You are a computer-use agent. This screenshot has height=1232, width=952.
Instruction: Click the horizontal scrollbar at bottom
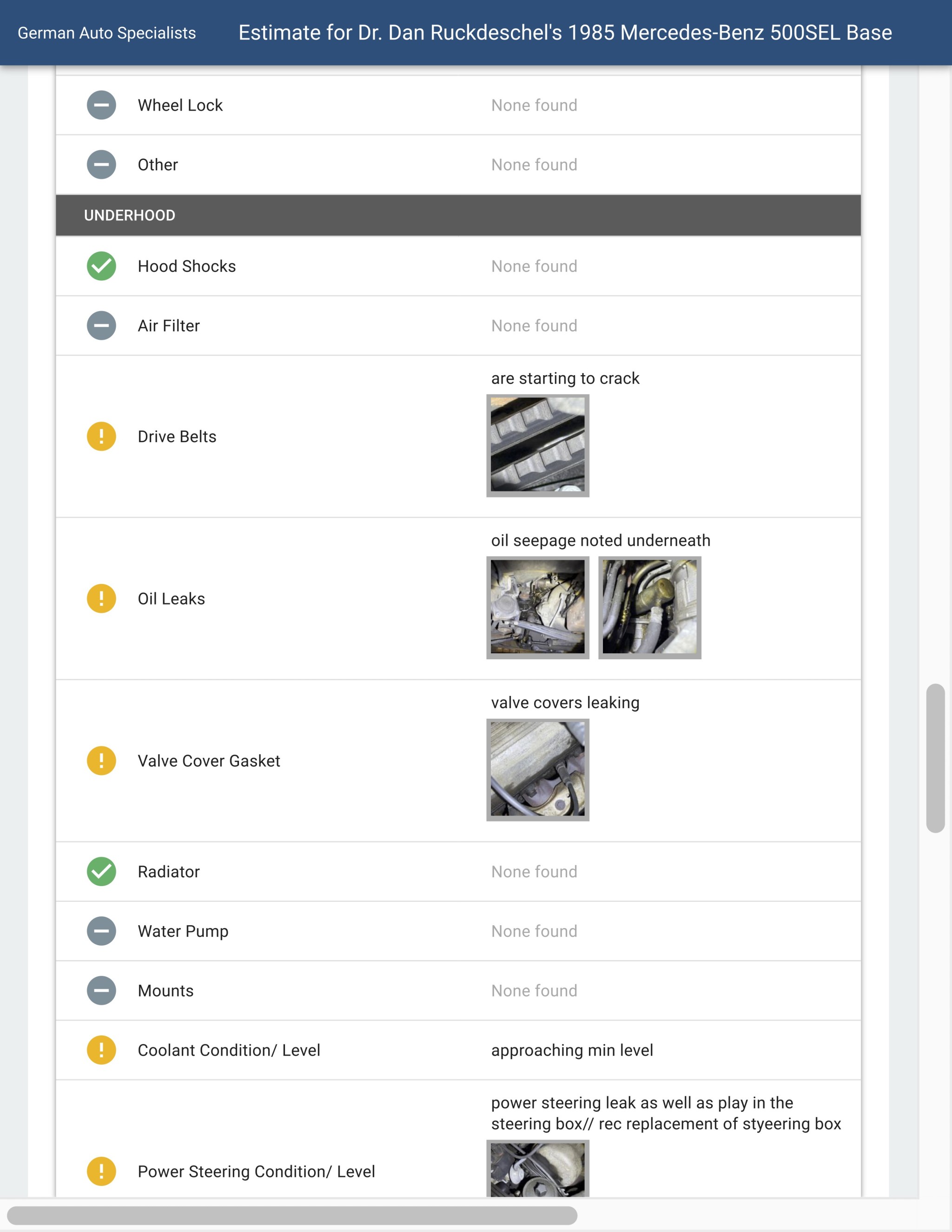click(x=292, y=1215)
